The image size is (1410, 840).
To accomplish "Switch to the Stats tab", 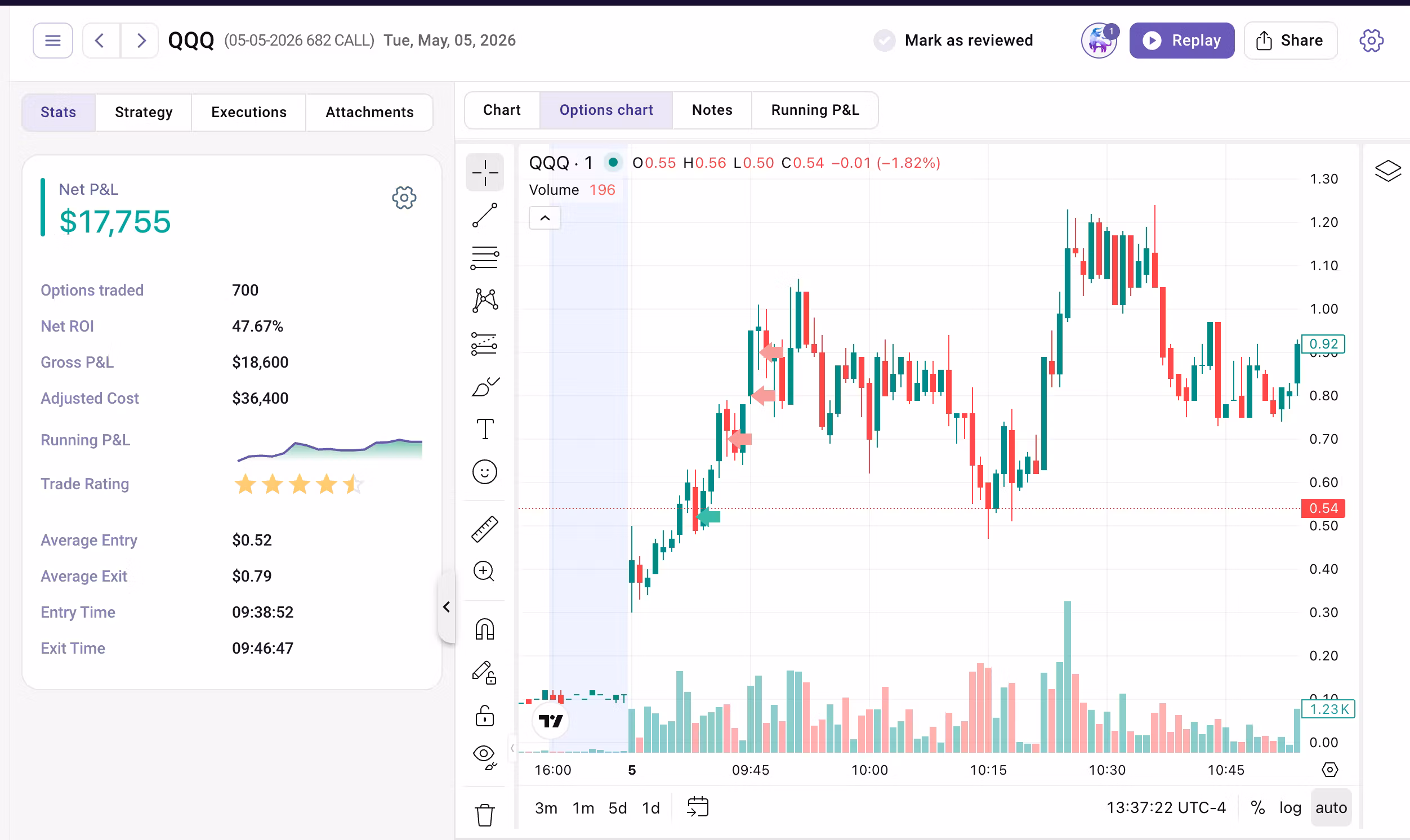I will pyautogui.click(x=59, y=112).
